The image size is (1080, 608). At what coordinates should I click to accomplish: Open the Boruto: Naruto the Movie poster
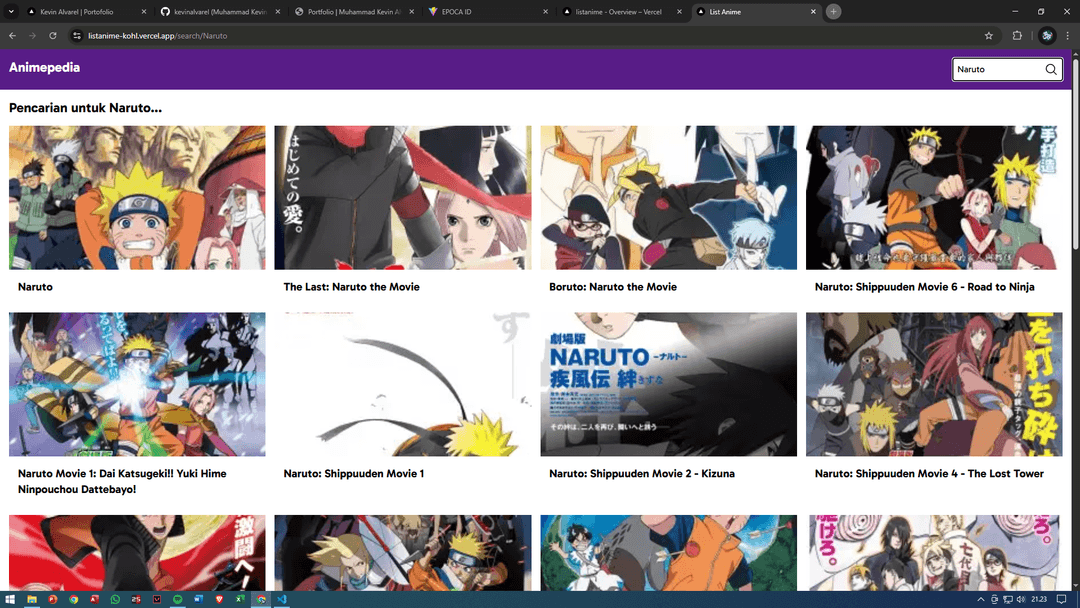coord(668,197)
